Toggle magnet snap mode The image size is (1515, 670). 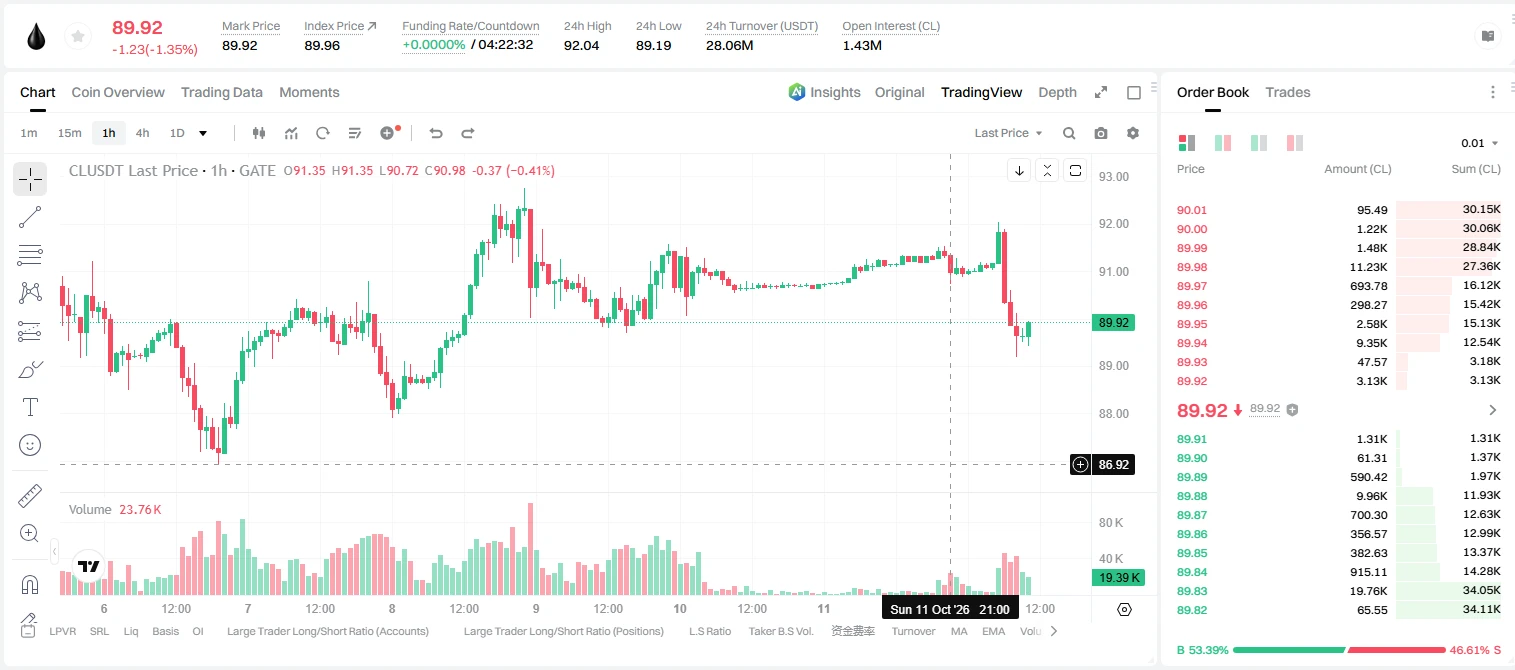coord(30,585)
